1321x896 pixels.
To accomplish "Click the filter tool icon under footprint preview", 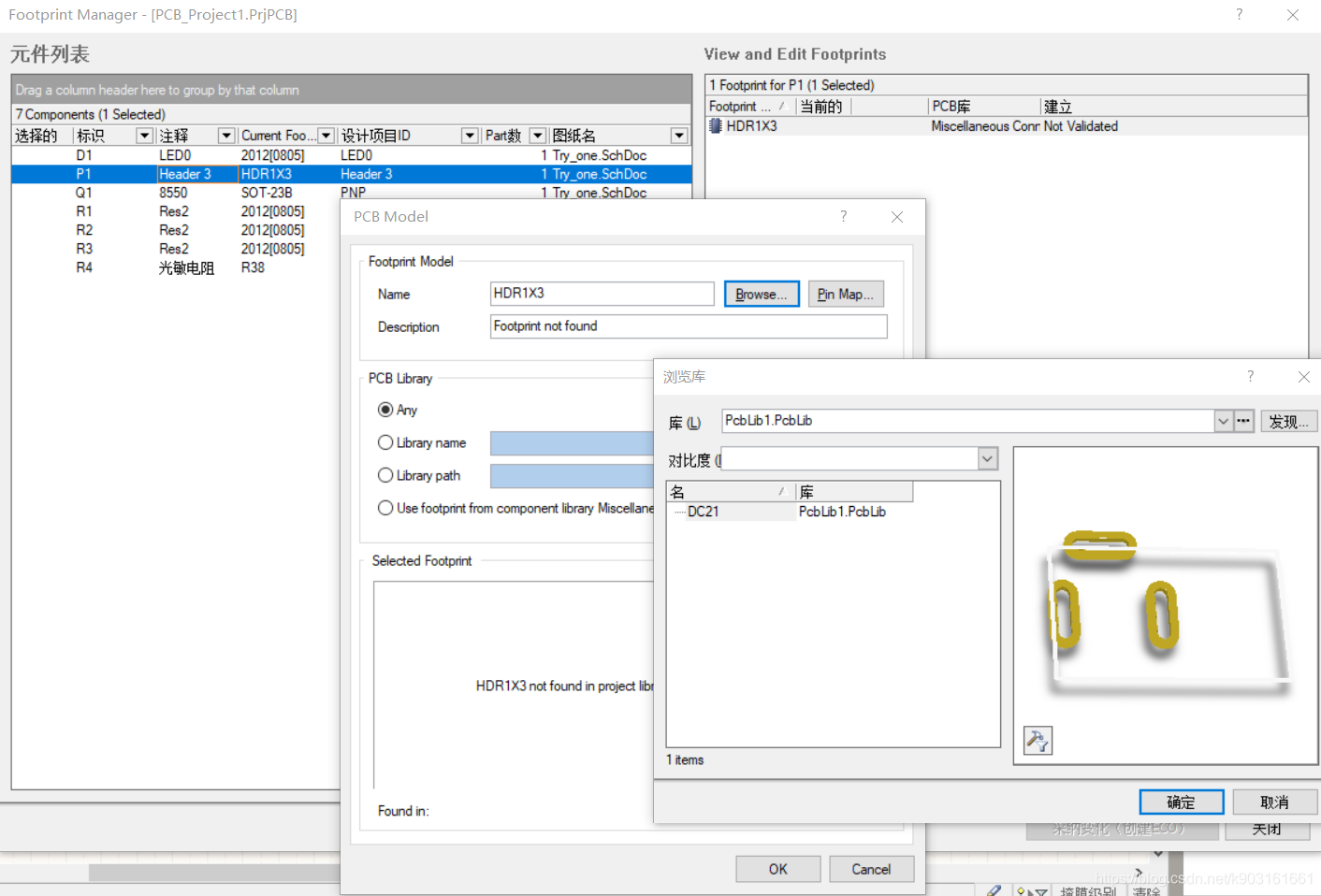I will tap(1038, 741).
